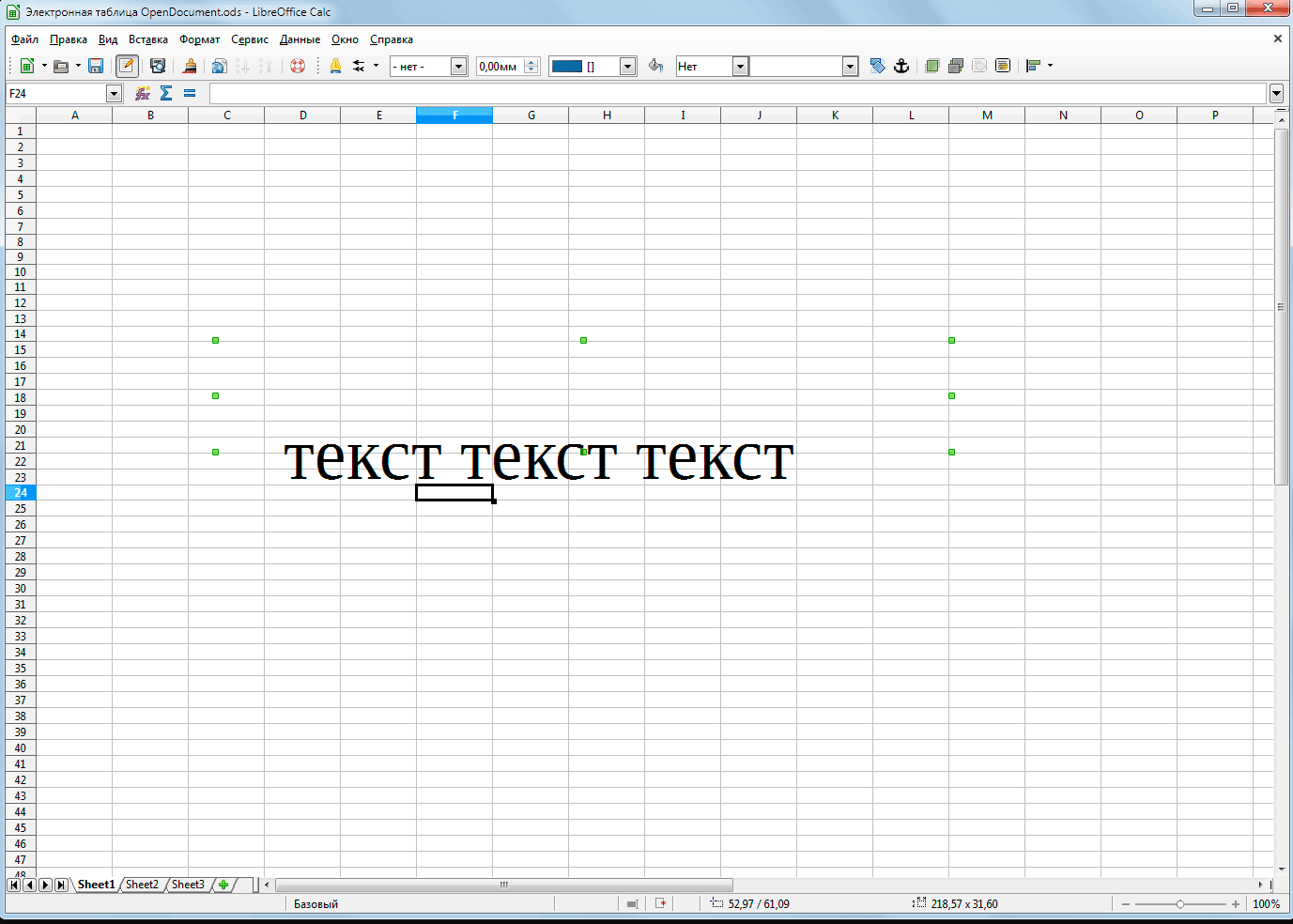Open the Alignment dropdown arrow

click(x=1050, y=66)
